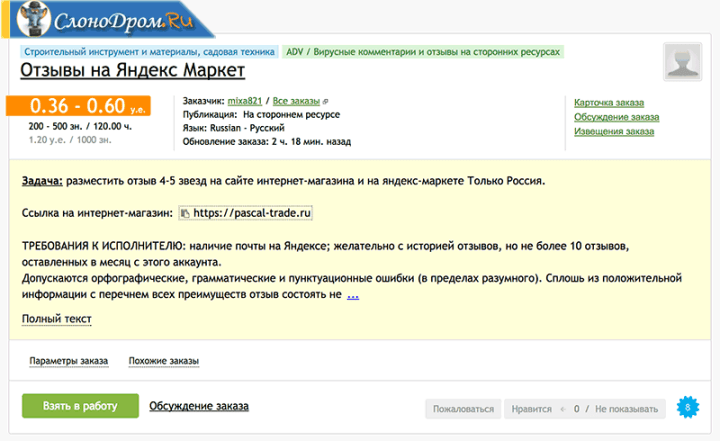Switch to Похожие заказы tab
This screenshot has width=720, height=441.
point(163,361)
